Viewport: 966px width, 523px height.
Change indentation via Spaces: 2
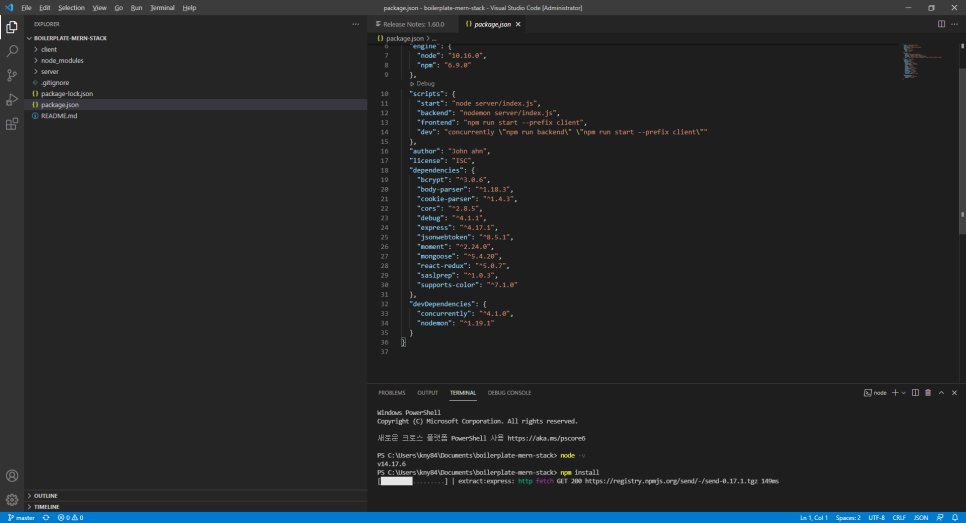click(848, 518)
